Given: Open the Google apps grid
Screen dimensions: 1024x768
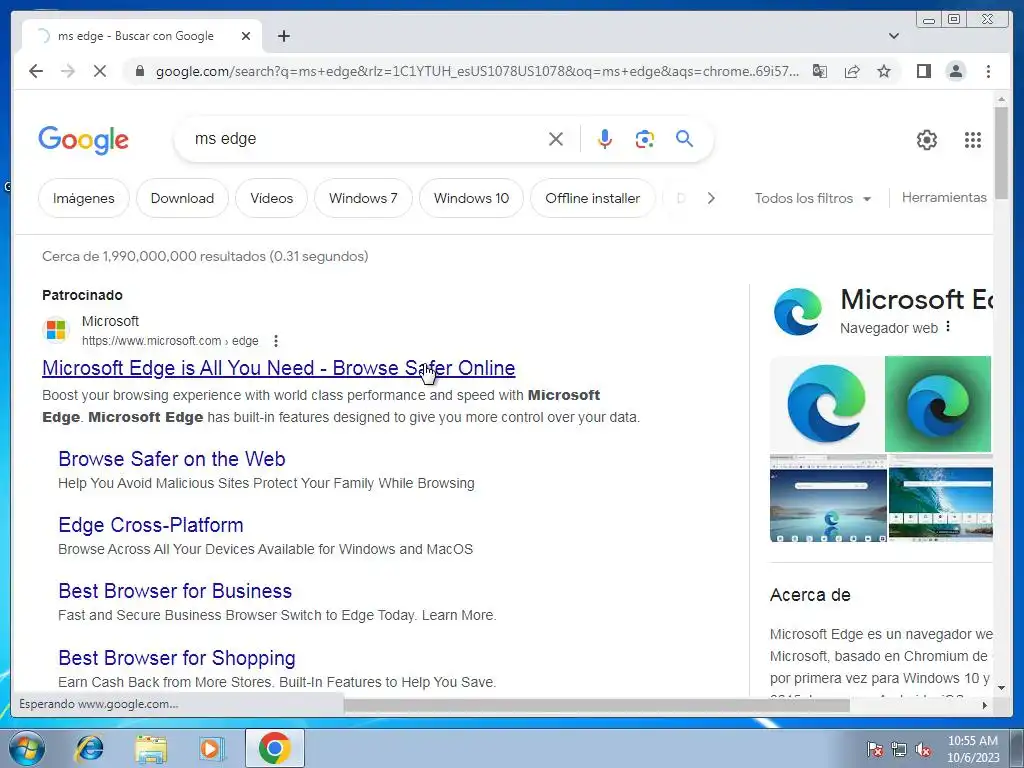Looking at the screenshot, I should click(x=972, y=140).
